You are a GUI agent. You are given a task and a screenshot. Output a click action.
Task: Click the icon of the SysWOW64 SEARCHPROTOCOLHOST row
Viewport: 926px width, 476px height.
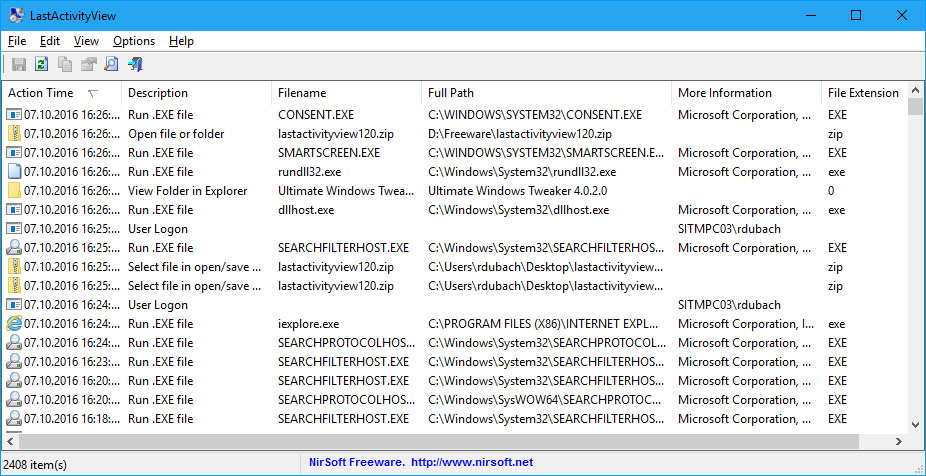click(x=14, y=400)
